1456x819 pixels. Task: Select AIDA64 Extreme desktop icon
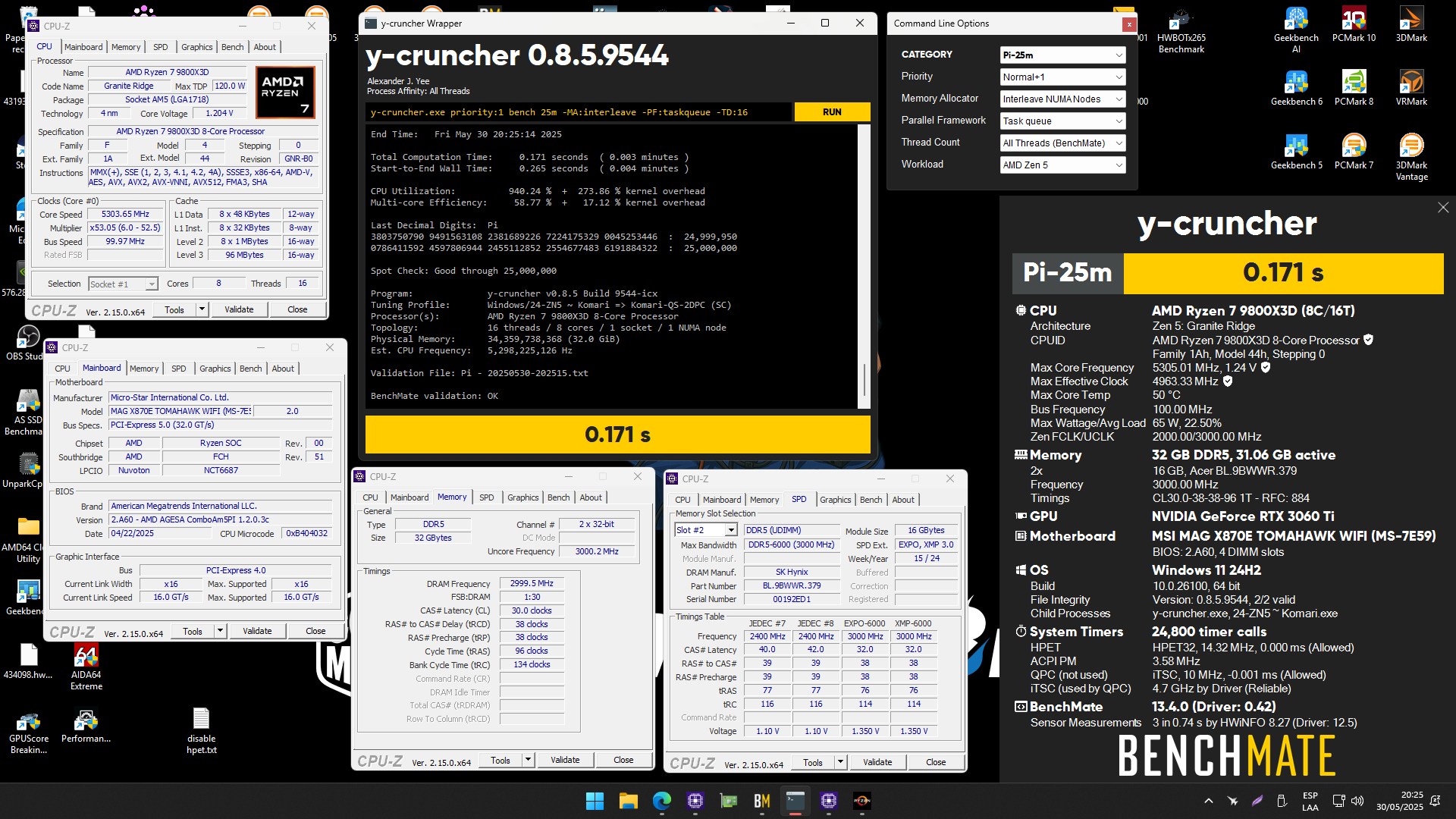(x=86, y=667)
